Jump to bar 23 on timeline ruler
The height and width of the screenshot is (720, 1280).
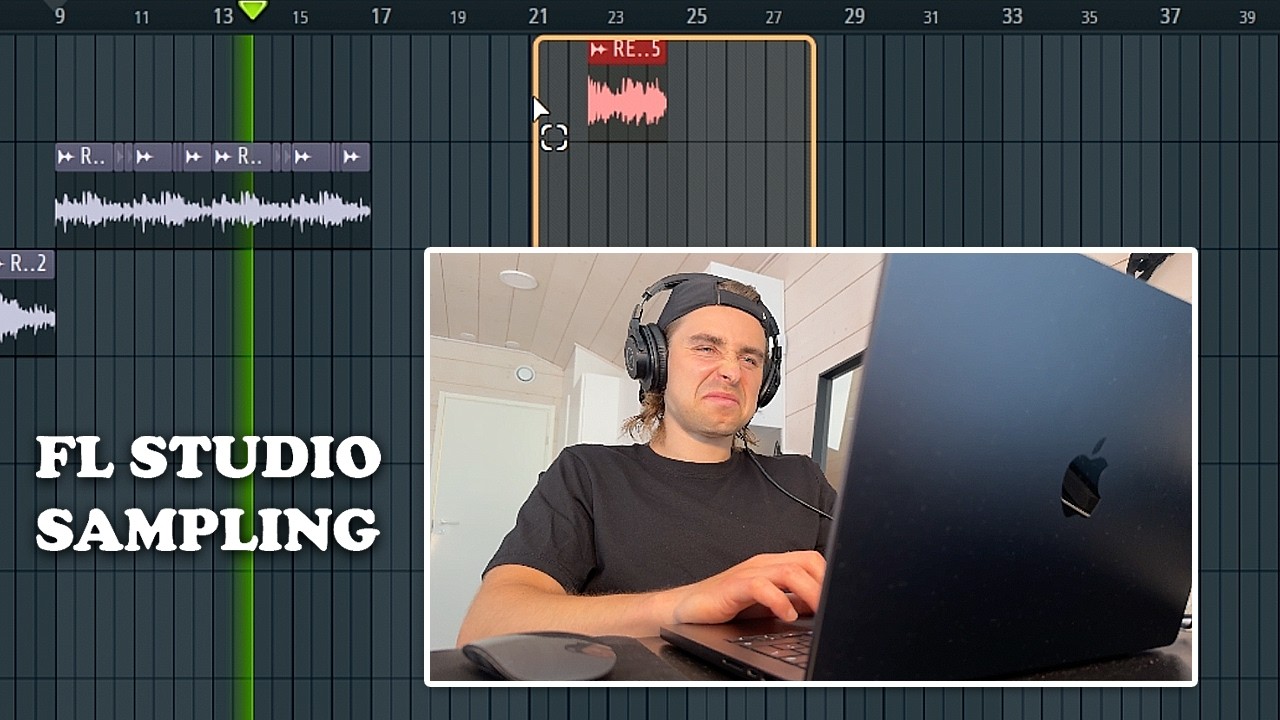(615, 17)
